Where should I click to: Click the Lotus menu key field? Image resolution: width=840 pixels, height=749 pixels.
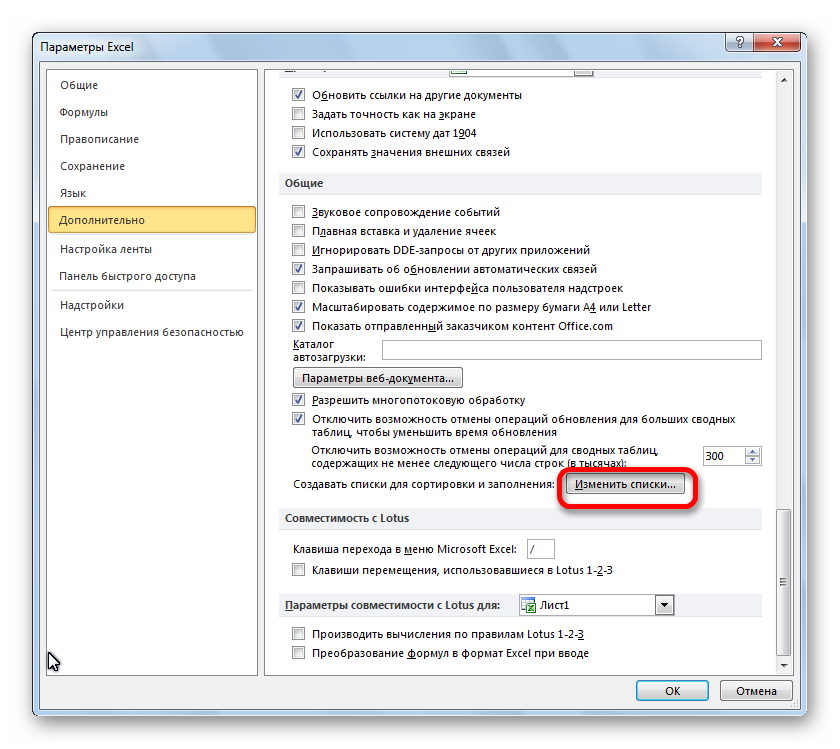541,549
